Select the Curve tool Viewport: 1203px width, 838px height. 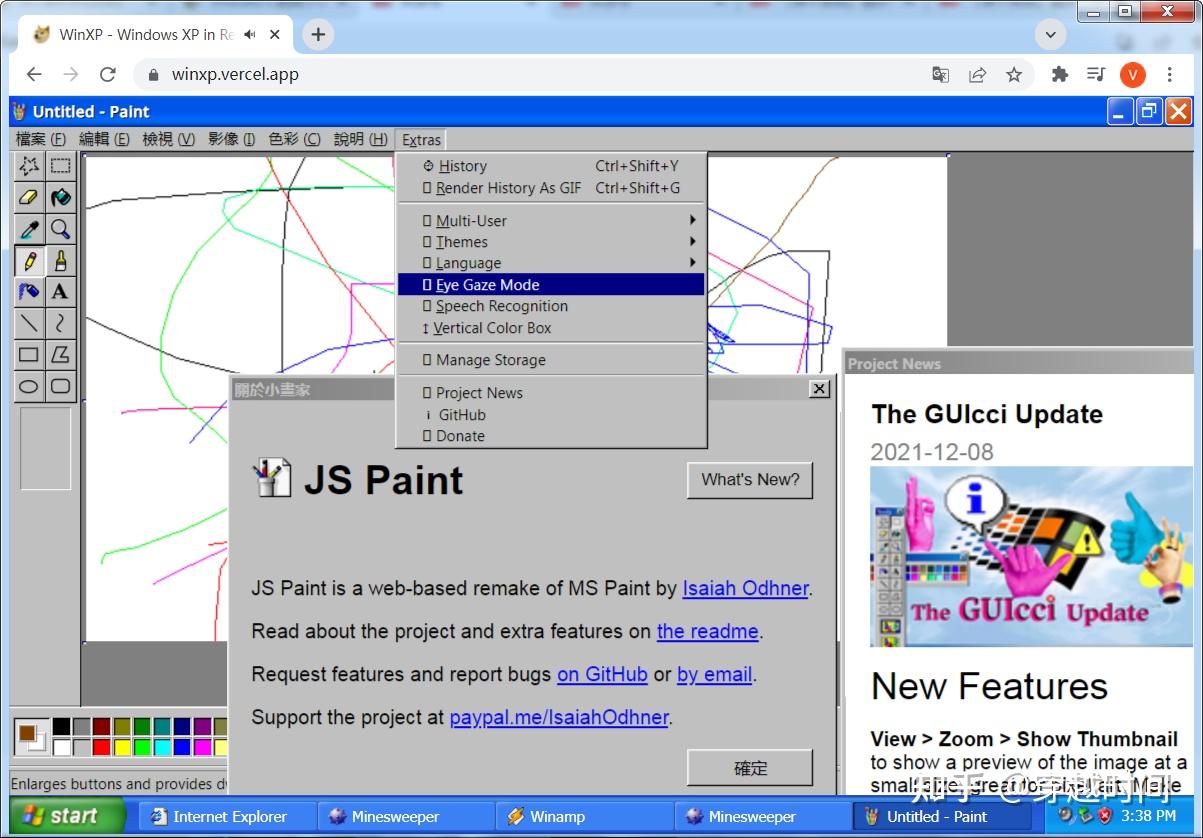click(60, 323)
